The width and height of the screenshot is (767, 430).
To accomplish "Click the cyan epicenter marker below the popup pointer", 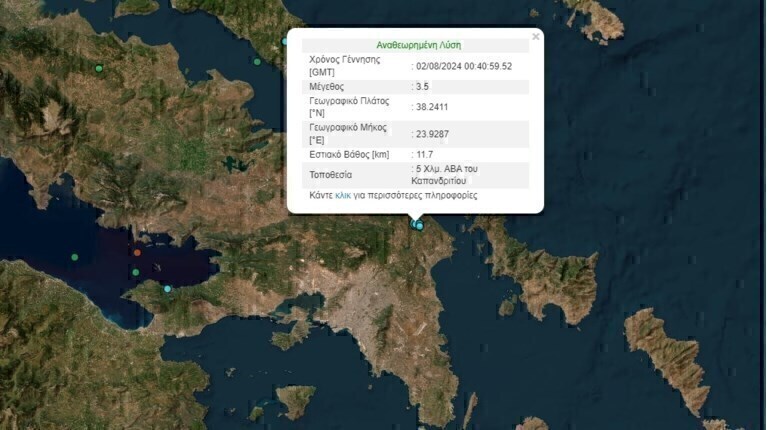I will pos(420,226).
